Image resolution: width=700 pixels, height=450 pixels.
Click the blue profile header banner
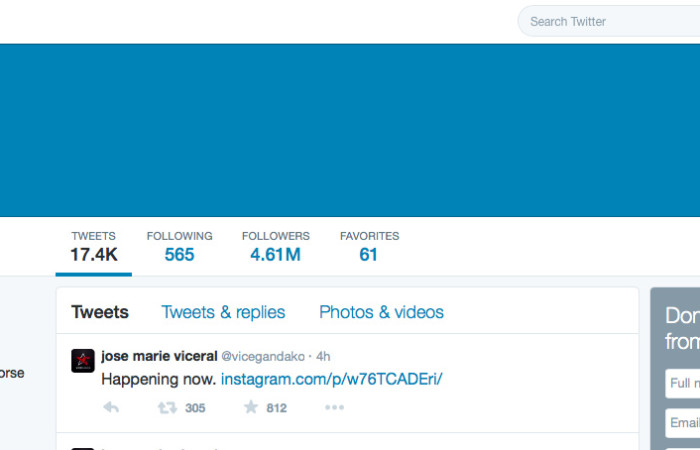[x=350, y=130]
